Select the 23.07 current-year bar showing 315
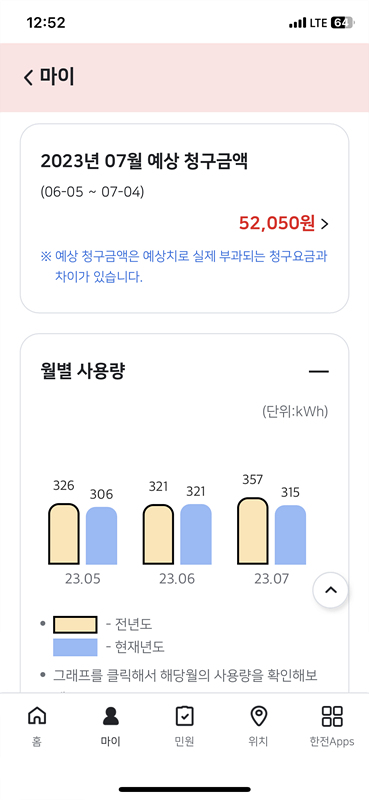The image size is (369, 800). pos(290,535)
